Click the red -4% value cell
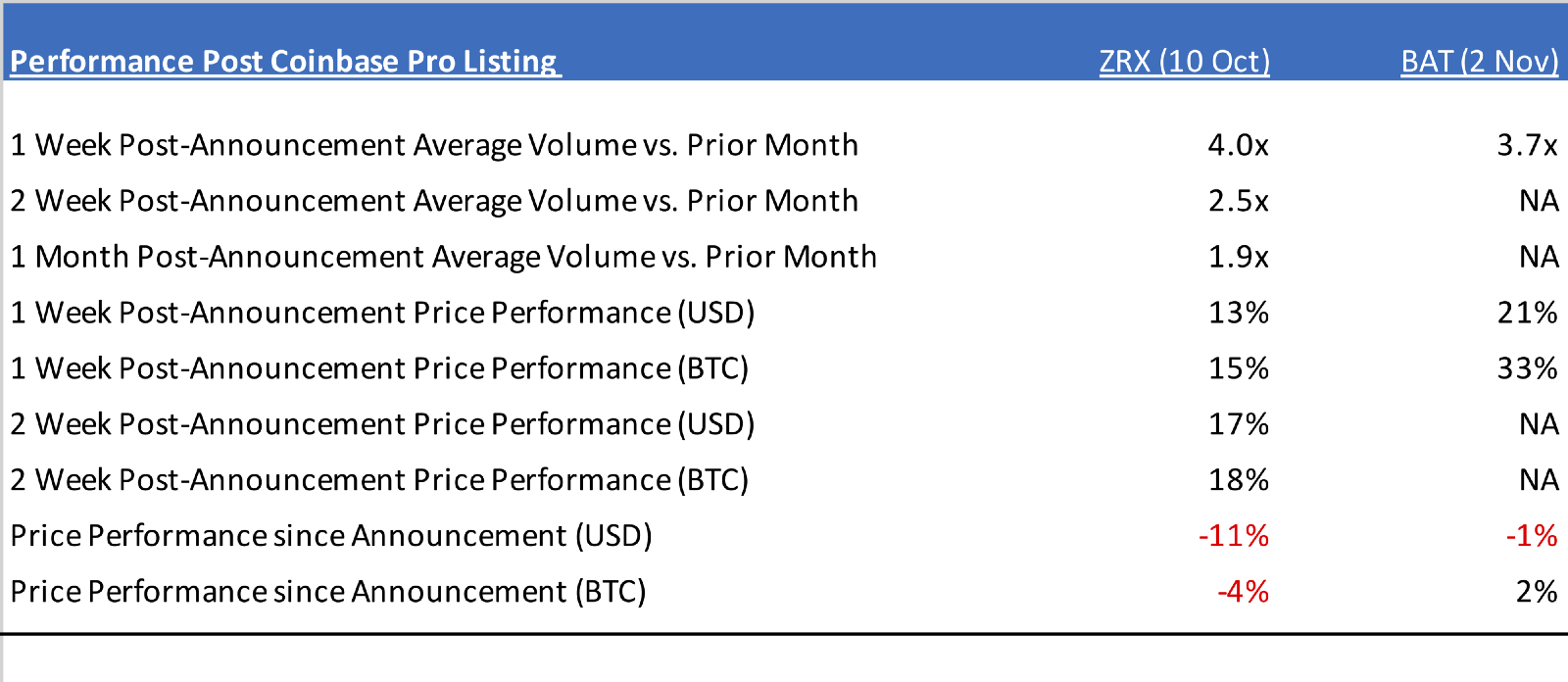The height and width of the screenshot is (682, 1568). pyautogui.click(x=1243, y=592)
